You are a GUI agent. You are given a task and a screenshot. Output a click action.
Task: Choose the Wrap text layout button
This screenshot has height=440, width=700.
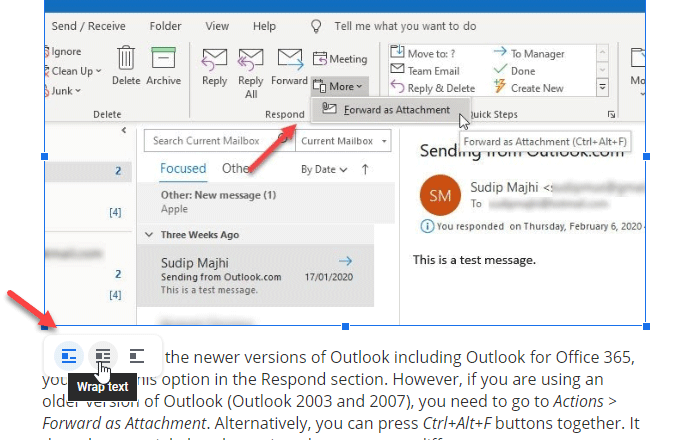[x=103, y=356]
